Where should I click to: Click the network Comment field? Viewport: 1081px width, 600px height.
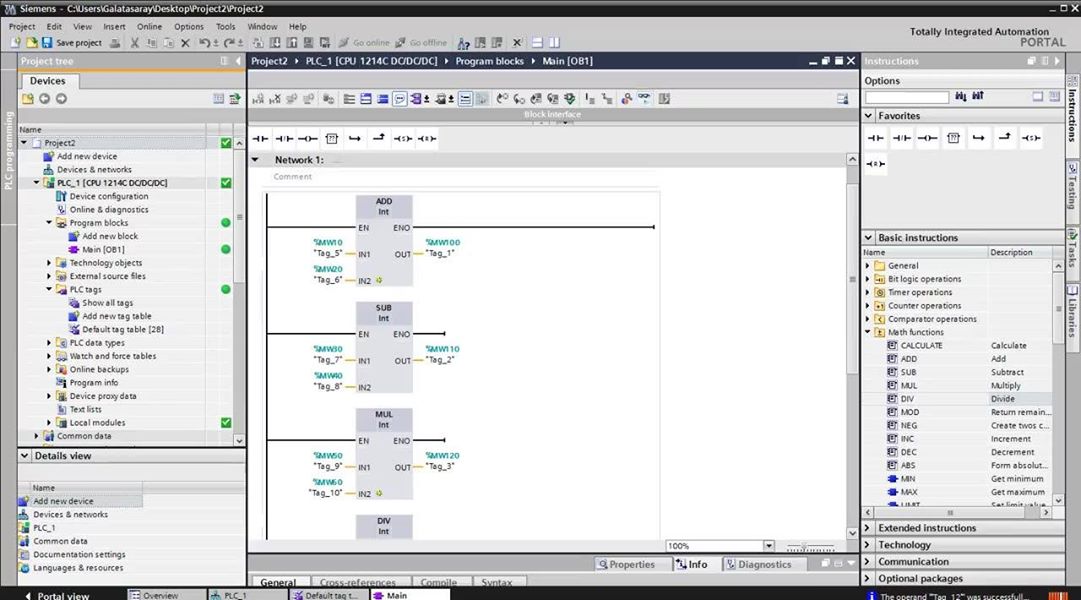pyautogui.click(x=292, y=177)
